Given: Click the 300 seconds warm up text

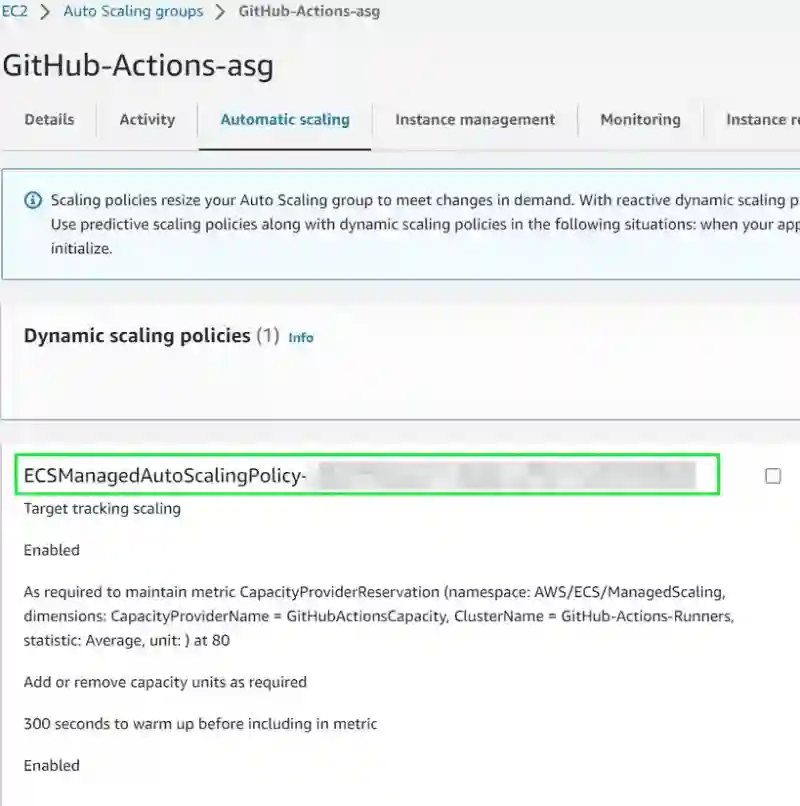Looking at the screenshot, I should click(x=201, y=724).
